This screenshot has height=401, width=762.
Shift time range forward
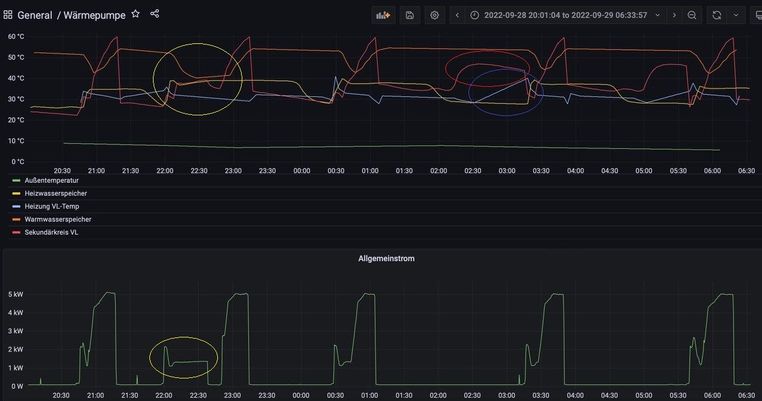pos(673,15)
